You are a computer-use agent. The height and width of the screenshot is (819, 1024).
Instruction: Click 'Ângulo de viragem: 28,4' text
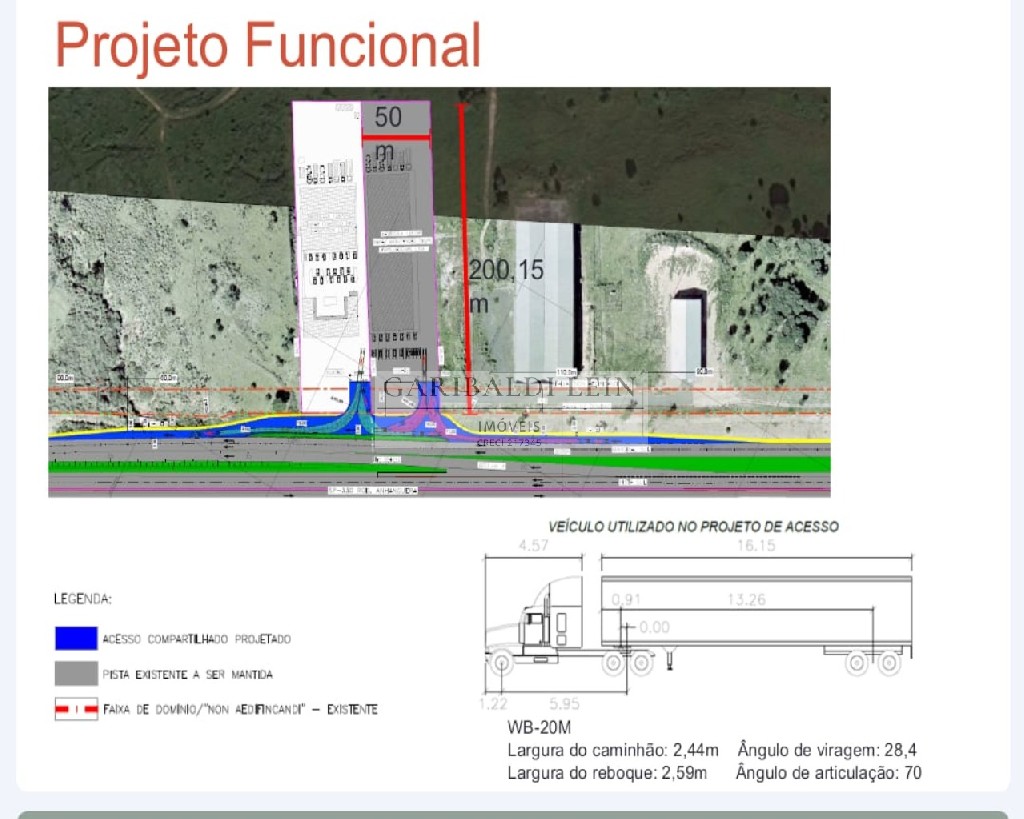(x=827, y=750)
